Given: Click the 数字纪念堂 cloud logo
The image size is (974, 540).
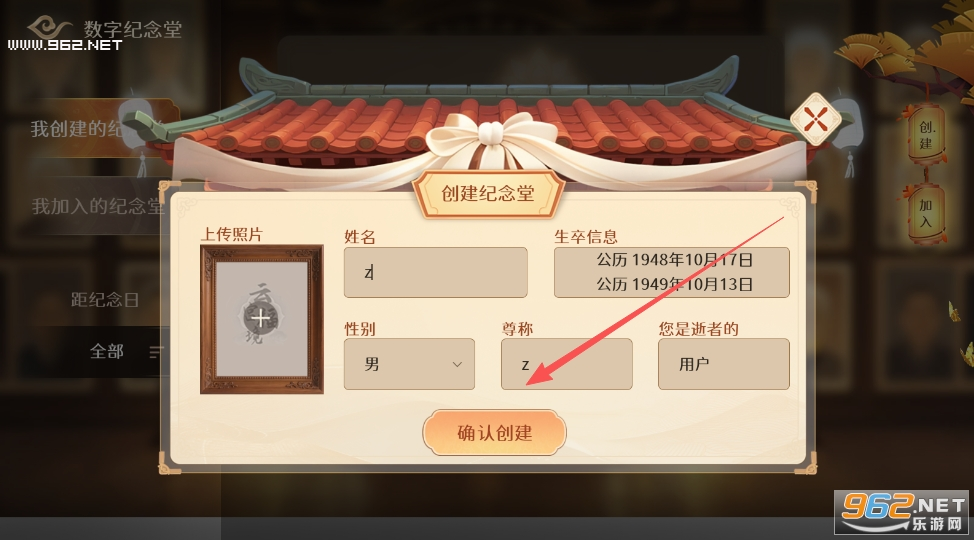Looking at the screenshot, I should click(x=50, y=27).
